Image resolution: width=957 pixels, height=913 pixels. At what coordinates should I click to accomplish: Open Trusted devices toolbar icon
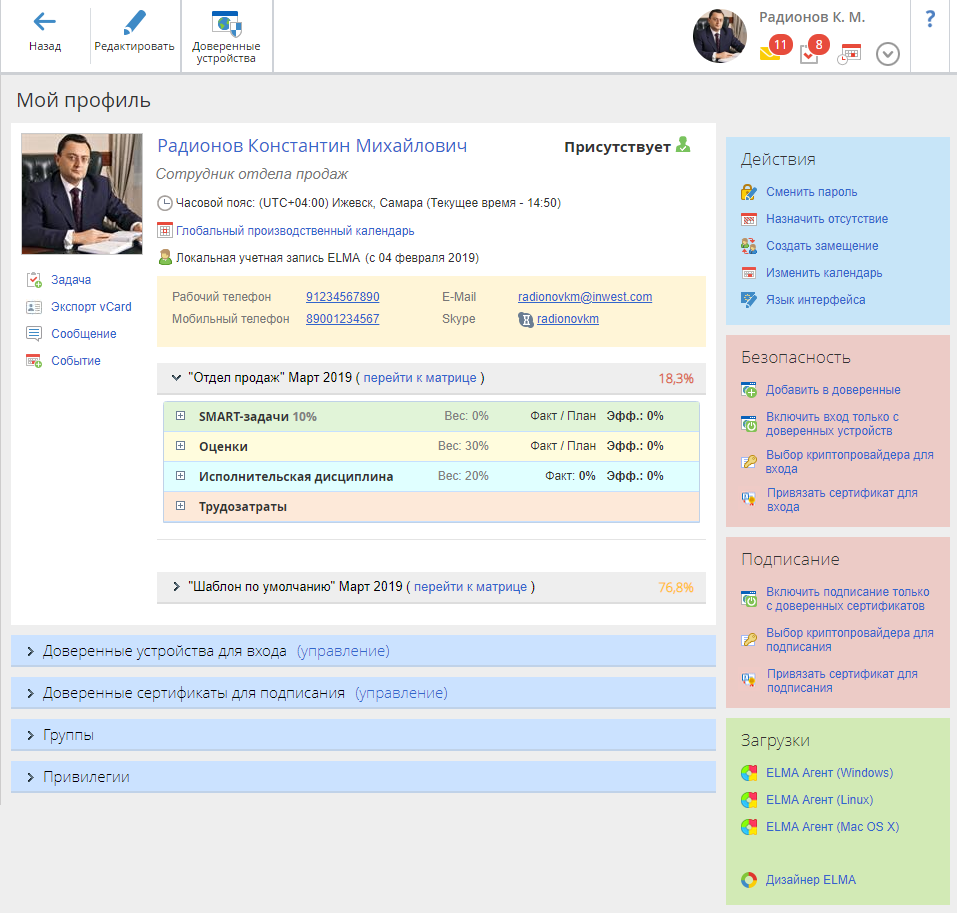tap(225, 24)
